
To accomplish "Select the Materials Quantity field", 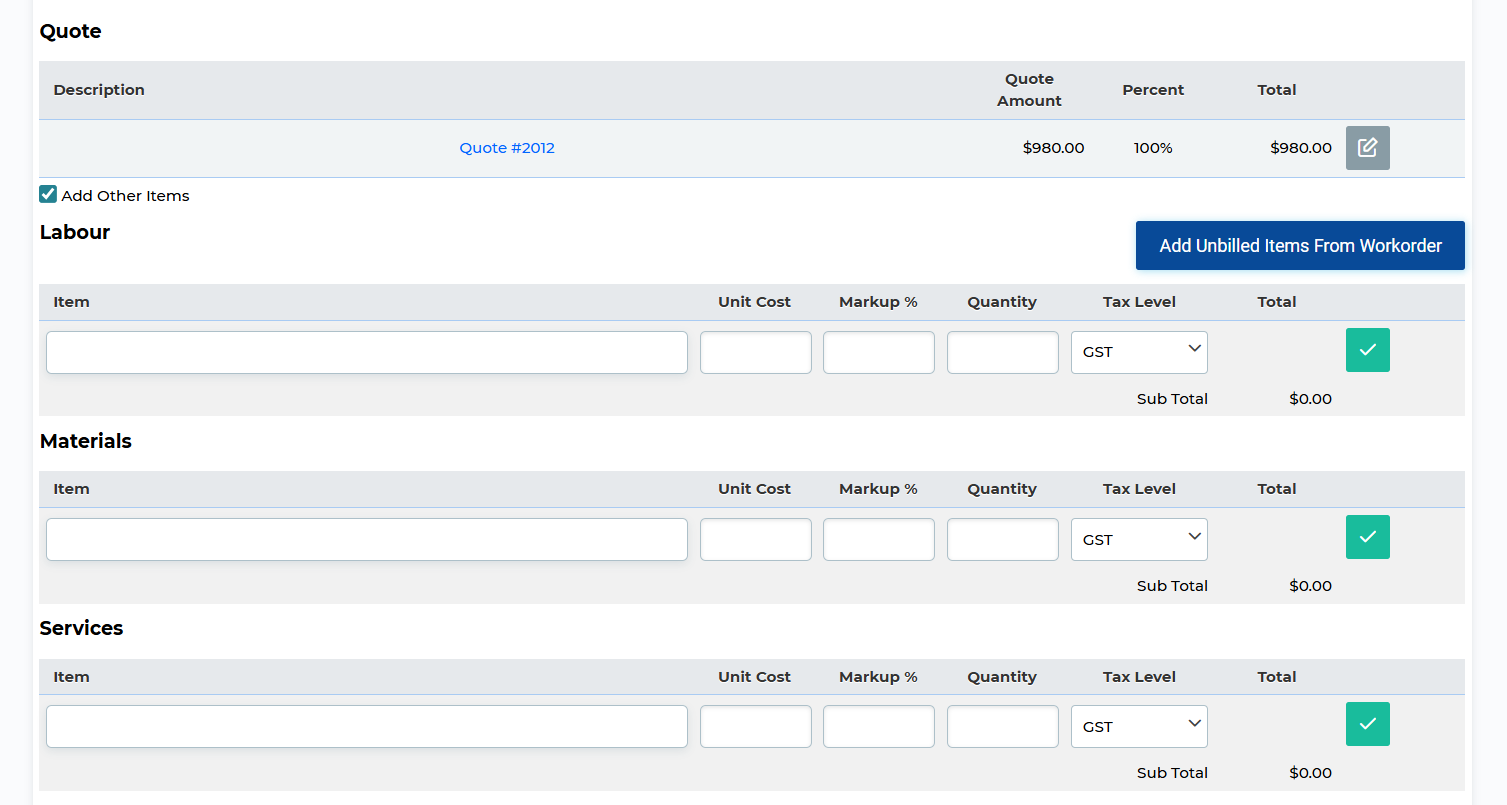I will click(x=1002, y=540).
